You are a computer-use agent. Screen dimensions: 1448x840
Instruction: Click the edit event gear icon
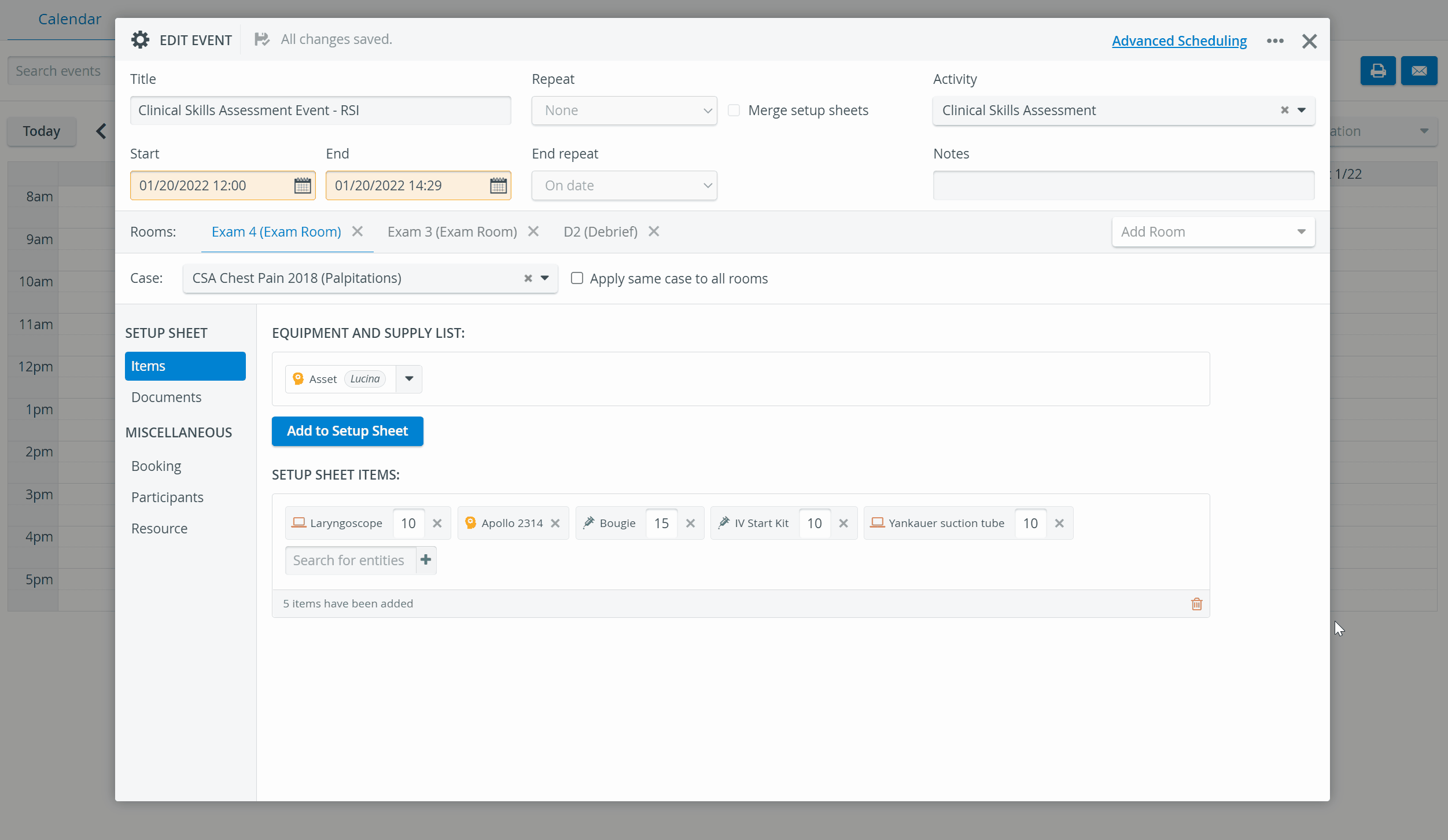(x=140, y=39)
